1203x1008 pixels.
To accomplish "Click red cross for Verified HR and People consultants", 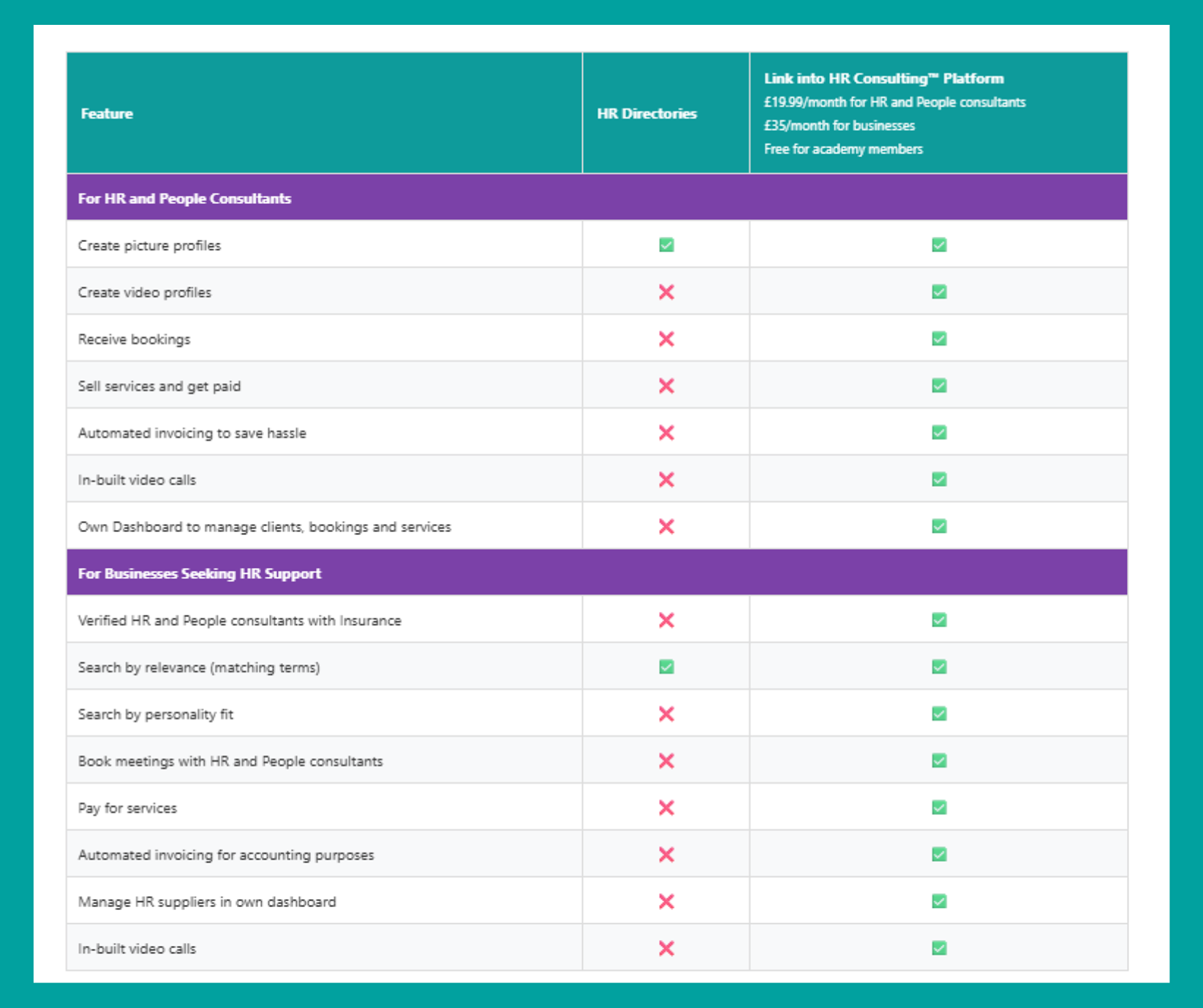I will point(666,621).
